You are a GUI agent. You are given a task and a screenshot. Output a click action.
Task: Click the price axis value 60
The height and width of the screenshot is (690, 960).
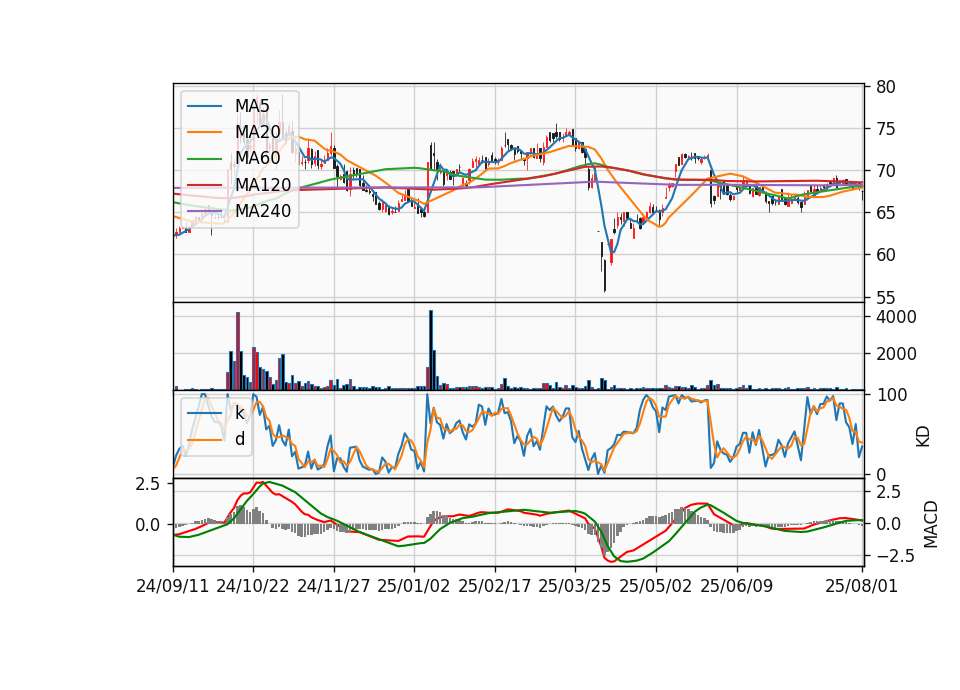pos(885,255)
